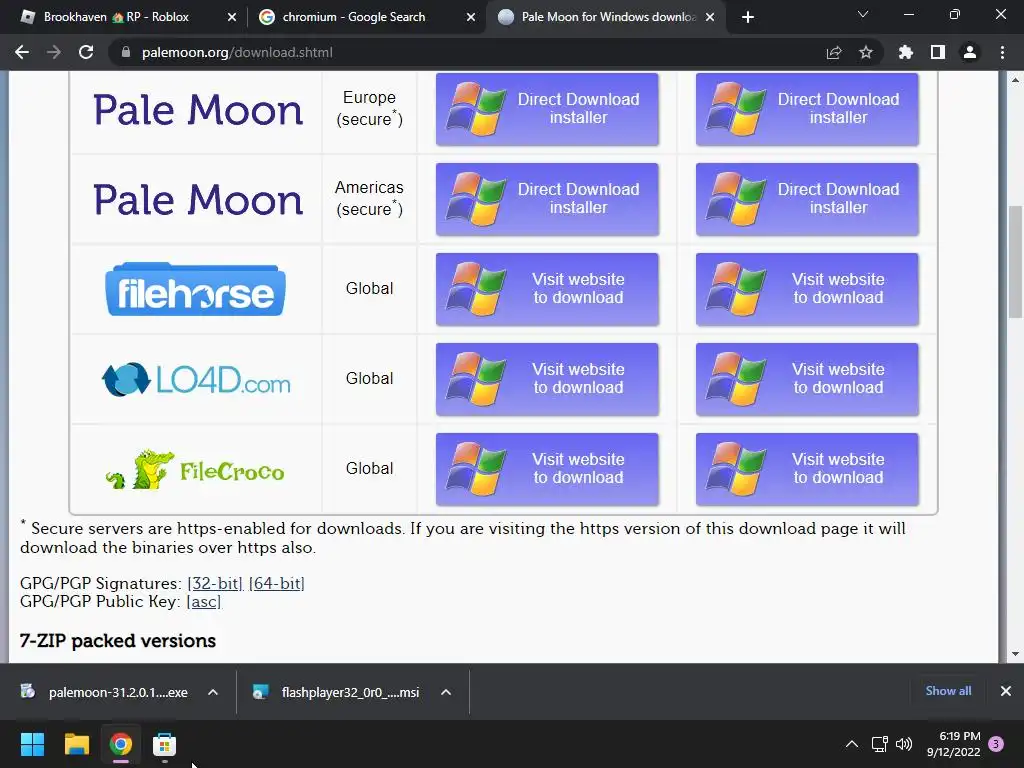Click the Pale Moon logo in Americas row
1024x768 pixels.
pos(198,200)
